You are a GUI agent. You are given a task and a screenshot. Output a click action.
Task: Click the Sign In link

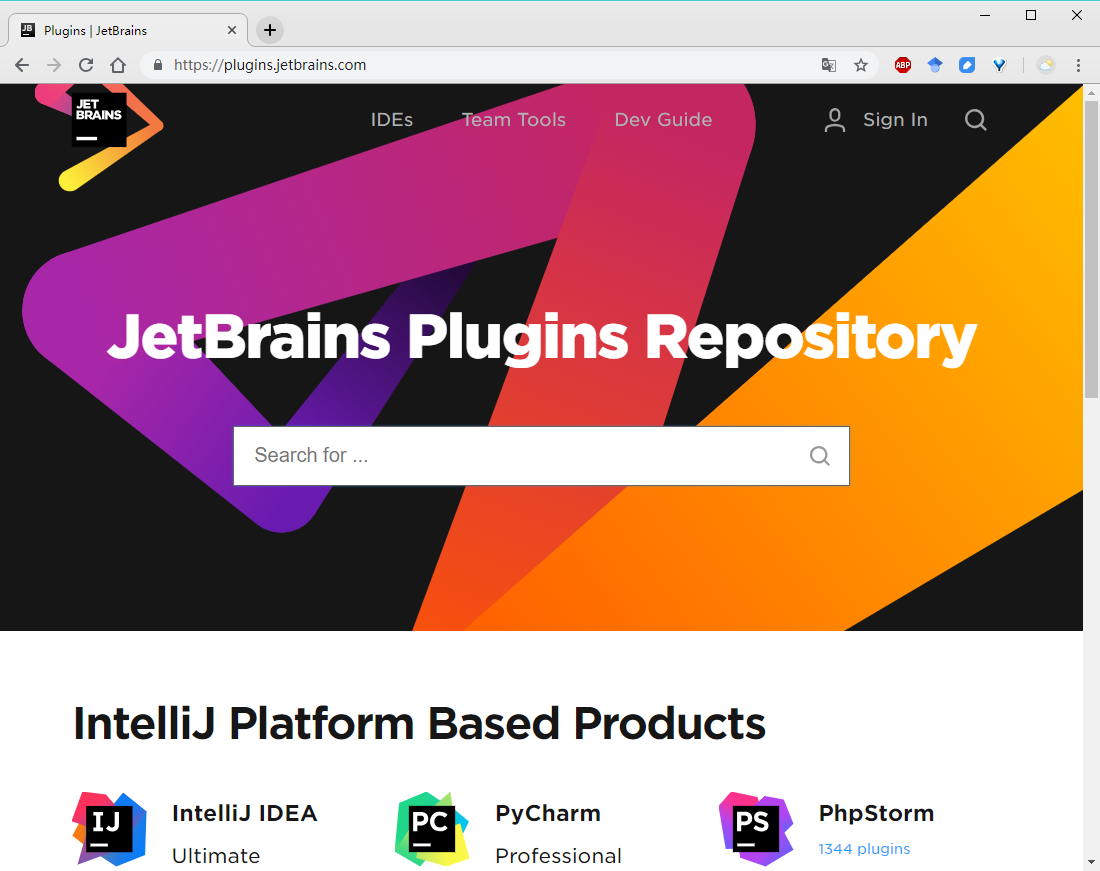point(895,120)
